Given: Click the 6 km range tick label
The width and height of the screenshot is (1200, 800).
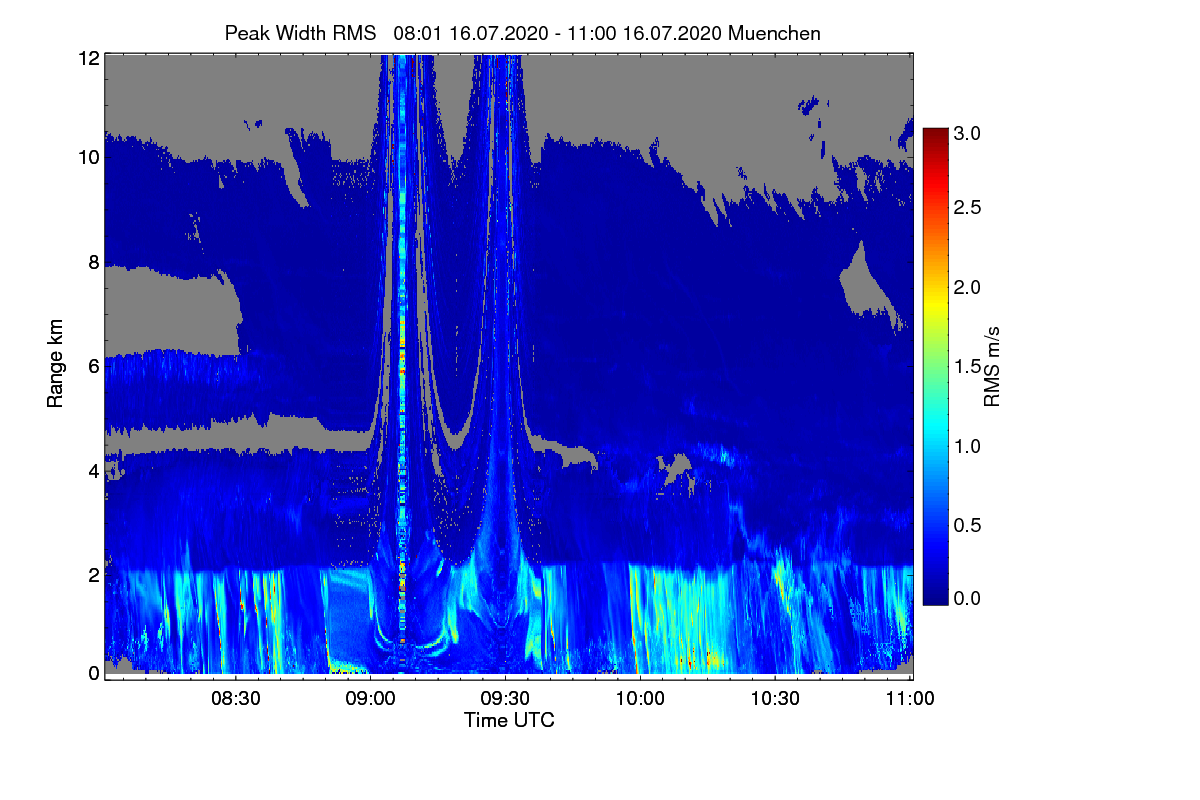Looking at the screenshot, I should point(93,366).
